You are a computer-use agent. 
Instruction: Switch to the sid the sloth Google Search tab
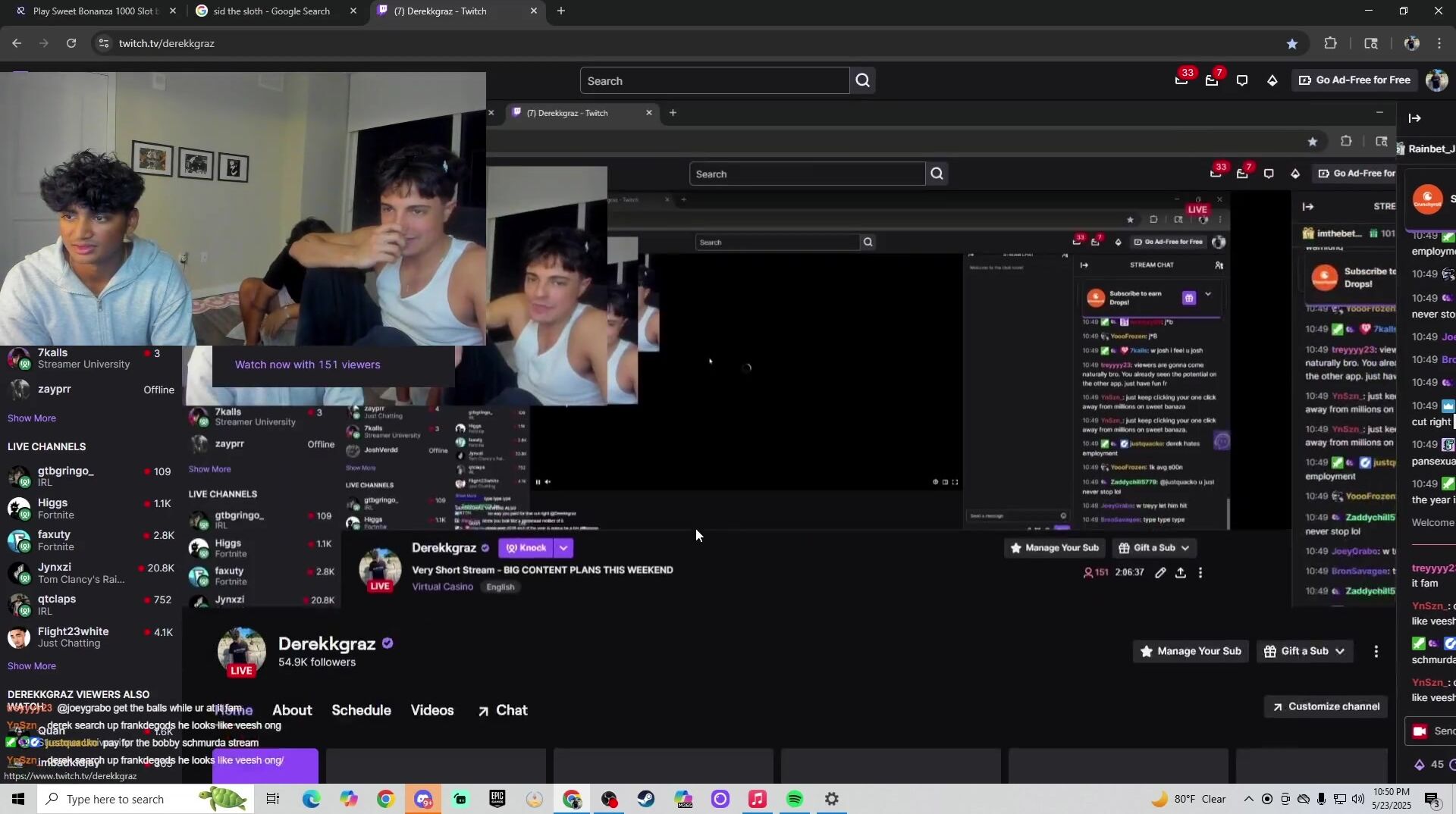(x=271, y=11)
